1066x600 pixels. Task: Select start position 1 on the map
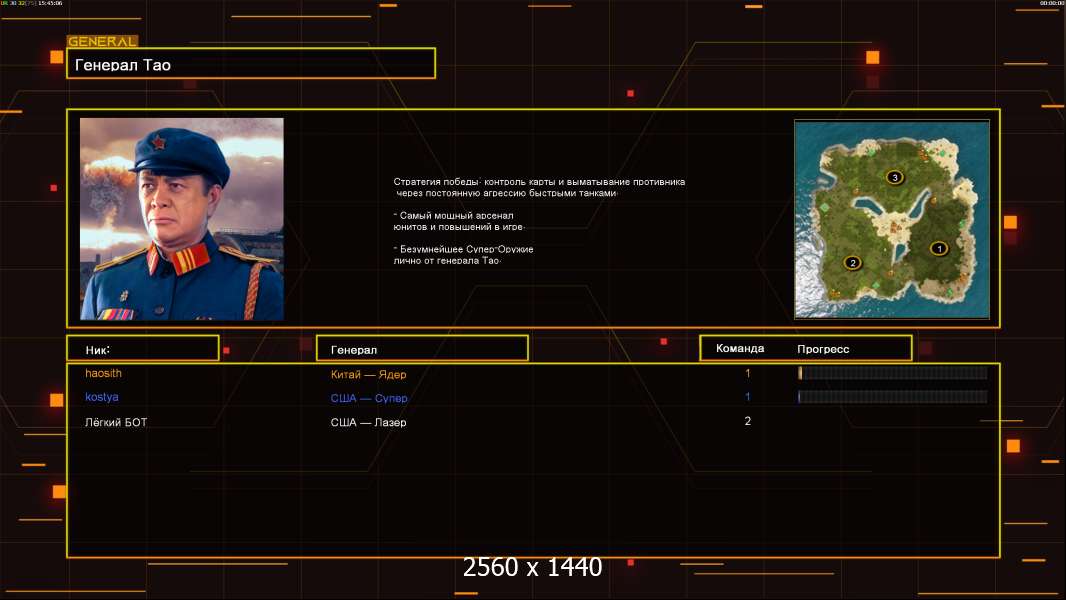(939, 249)
